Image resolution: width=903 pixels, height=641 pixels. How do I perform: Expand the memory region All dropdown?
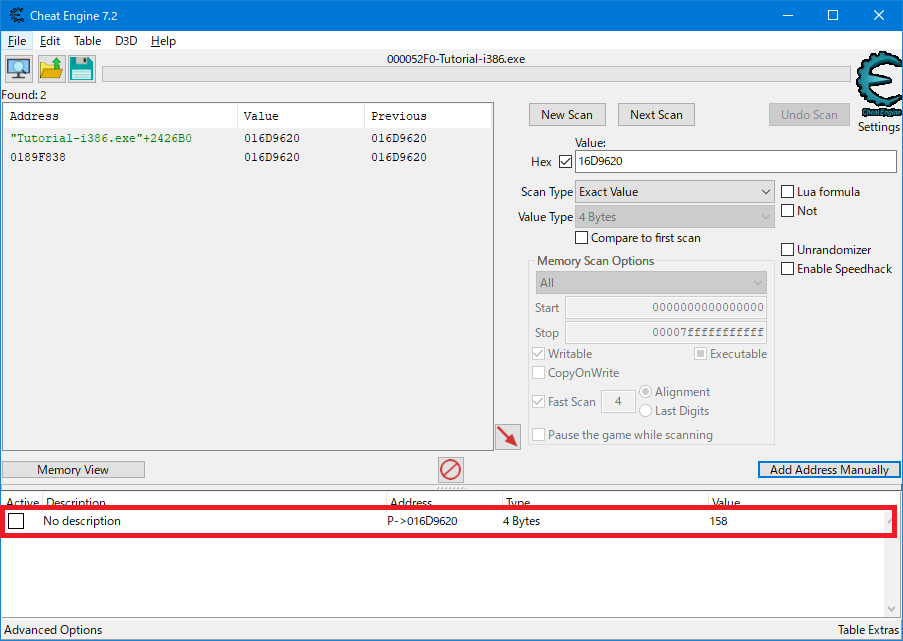(x=651, y=283)
